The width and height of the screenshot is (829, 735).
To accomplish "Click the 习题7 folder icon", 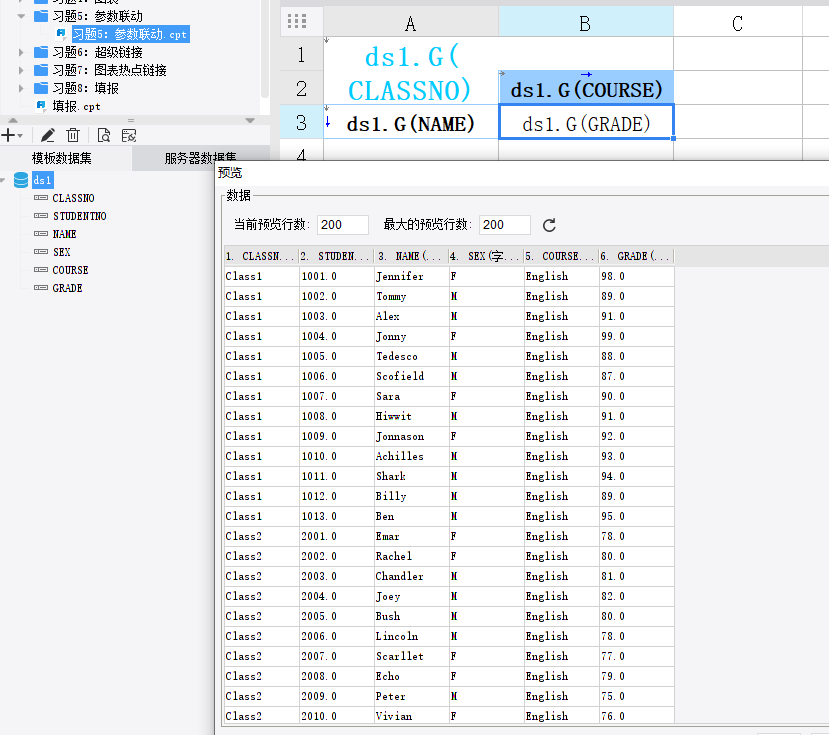I will (41, 70).
